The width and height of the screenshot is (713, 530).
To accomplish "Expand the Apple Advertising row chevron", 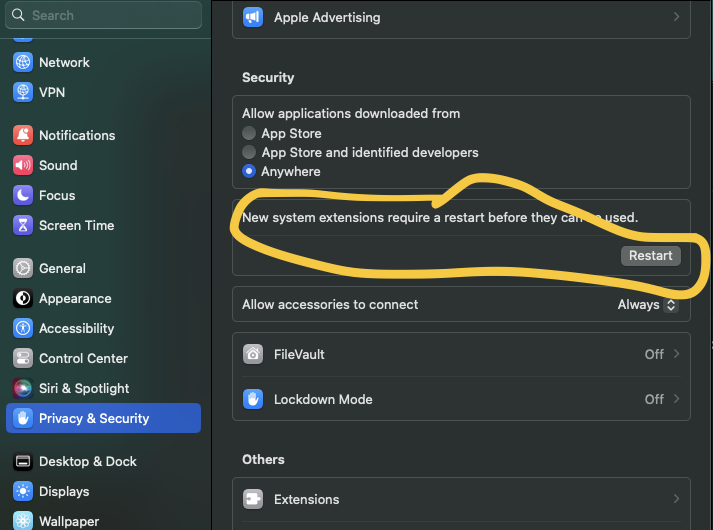I will pos(676,17).
